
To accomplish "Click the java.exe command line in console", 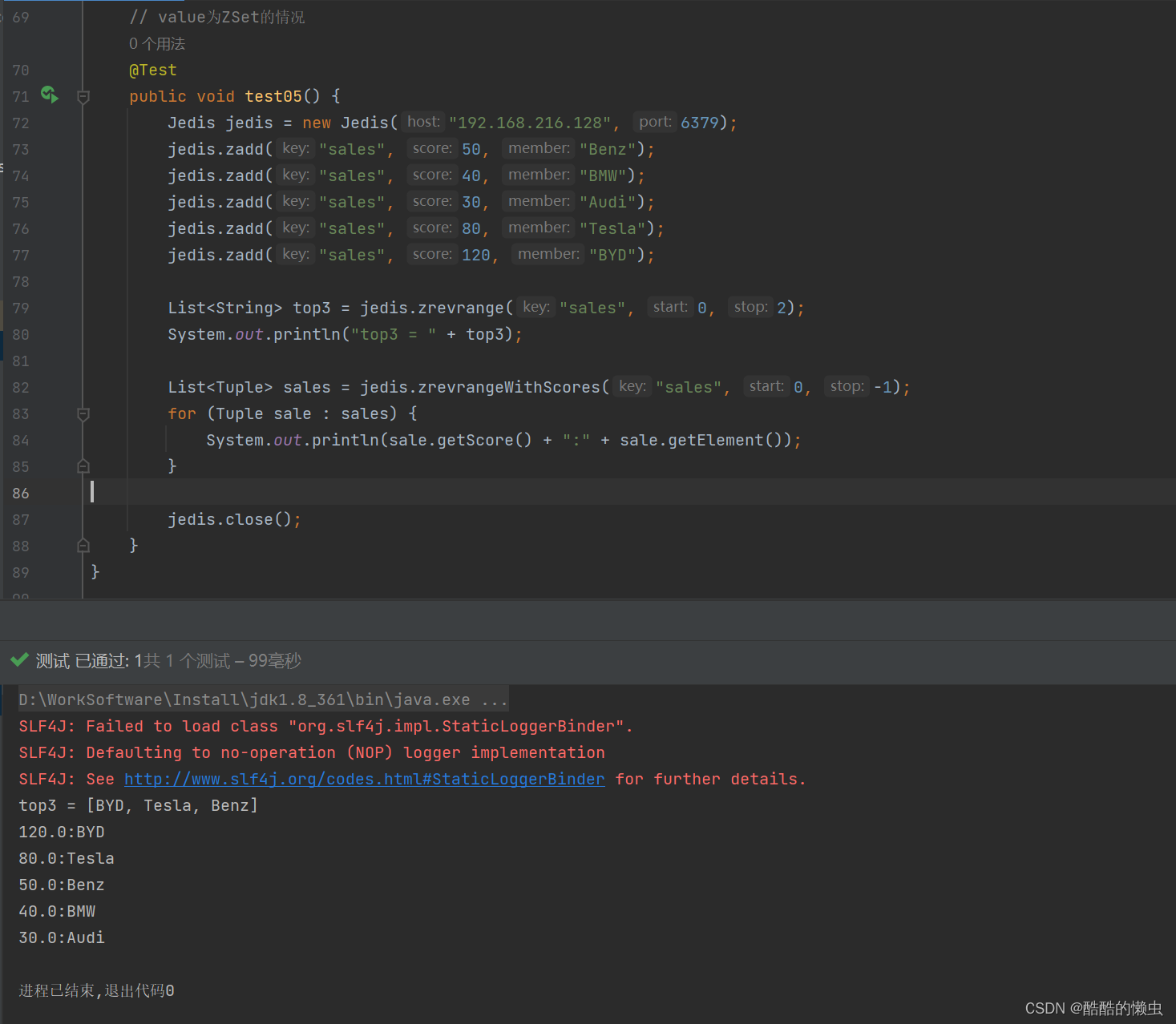I will (263, 699).
